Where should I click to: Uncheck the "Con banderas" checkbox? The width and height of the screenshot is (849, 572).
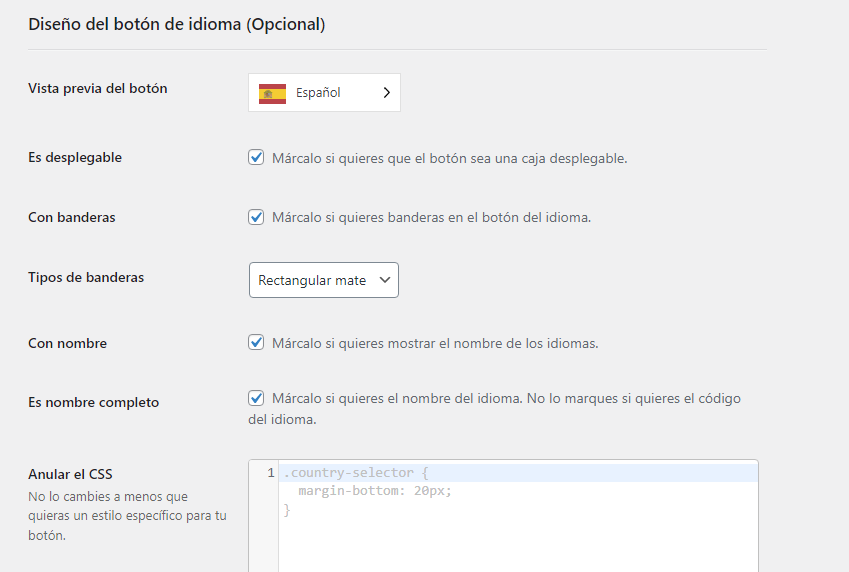(x=256, y=217)
